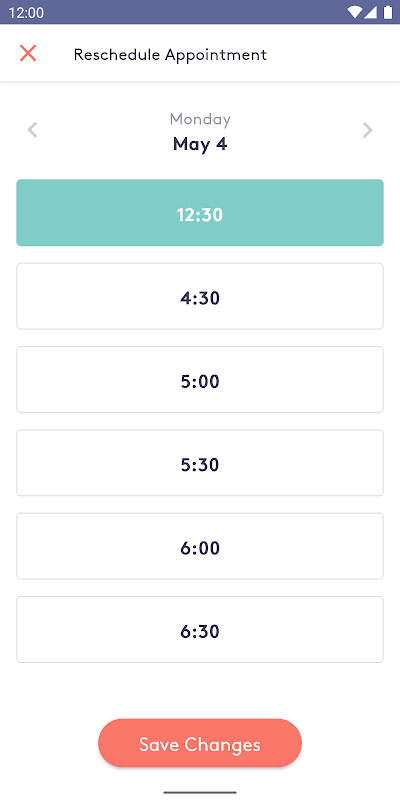Close the Reschedule Appointment screen
This screenshot has width=400, height=800.
pyautogui.click(x=28, y=54)
